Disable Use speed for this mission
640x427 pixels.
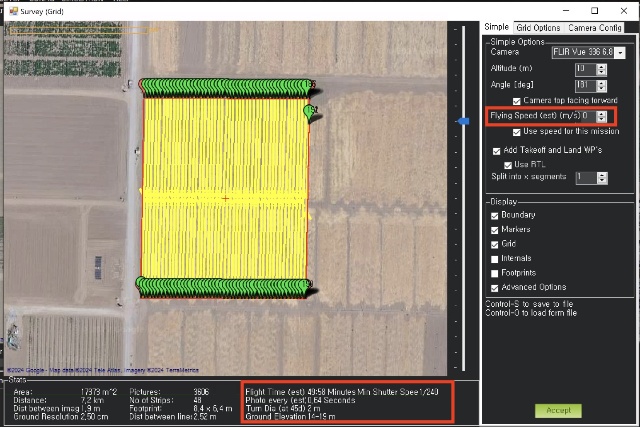click(x=516, y=132)
